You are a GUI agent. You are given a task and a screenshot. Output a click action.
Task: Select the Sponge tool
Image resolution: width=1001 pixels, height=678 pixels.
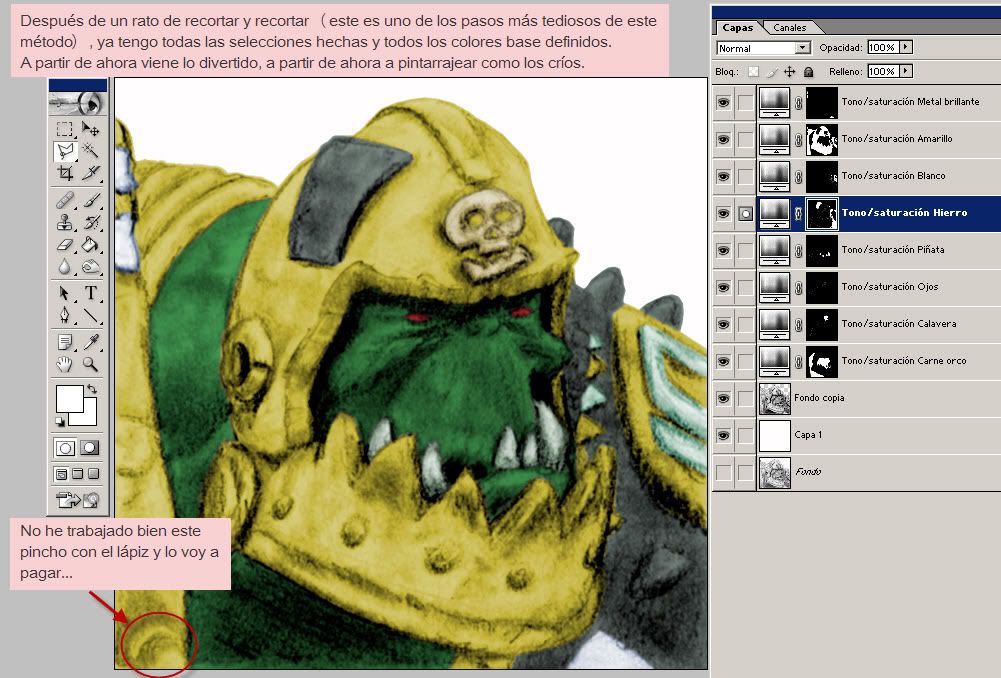pos(91,266)
